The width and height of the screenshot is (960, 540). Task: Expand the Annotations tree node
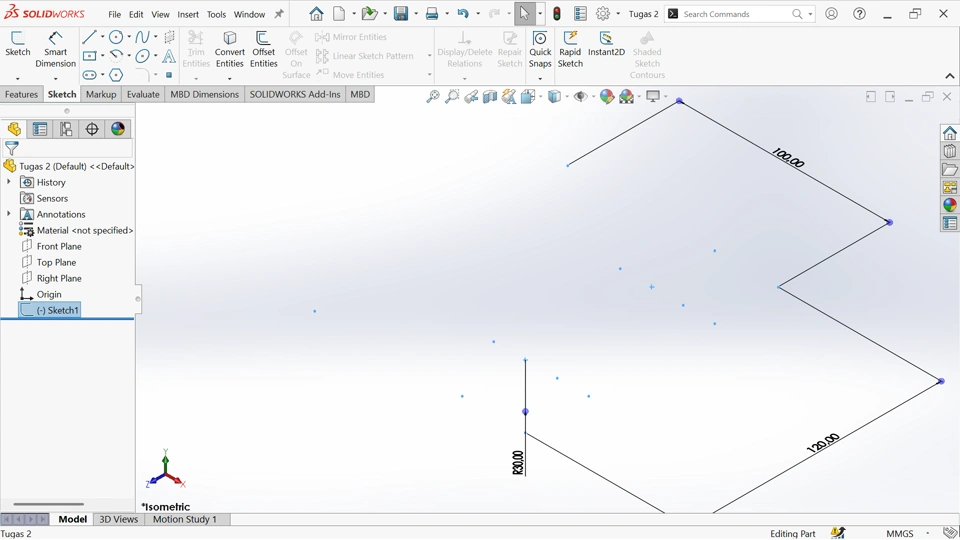9,214
